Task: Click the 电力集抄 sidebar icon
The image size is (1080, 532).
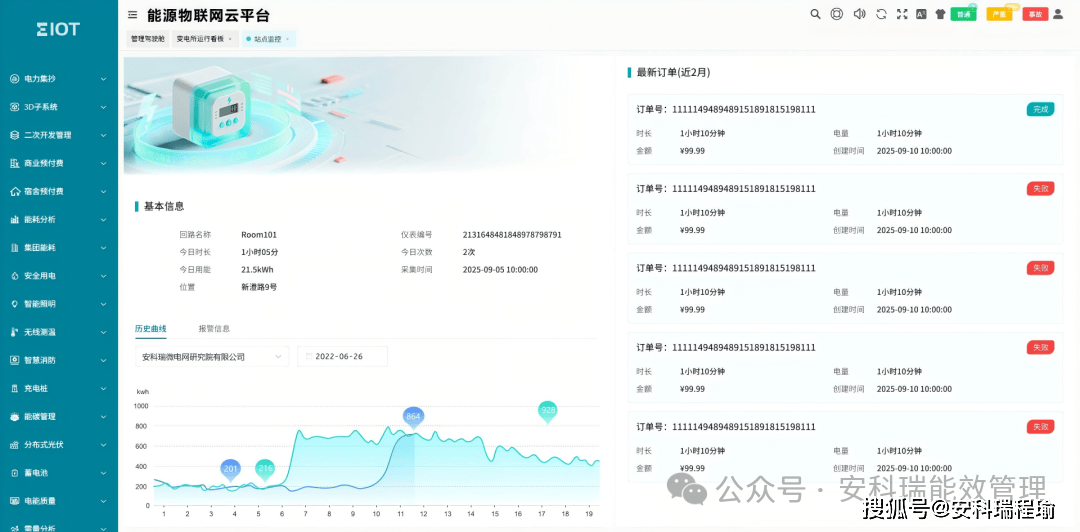Action: (14, 79)
